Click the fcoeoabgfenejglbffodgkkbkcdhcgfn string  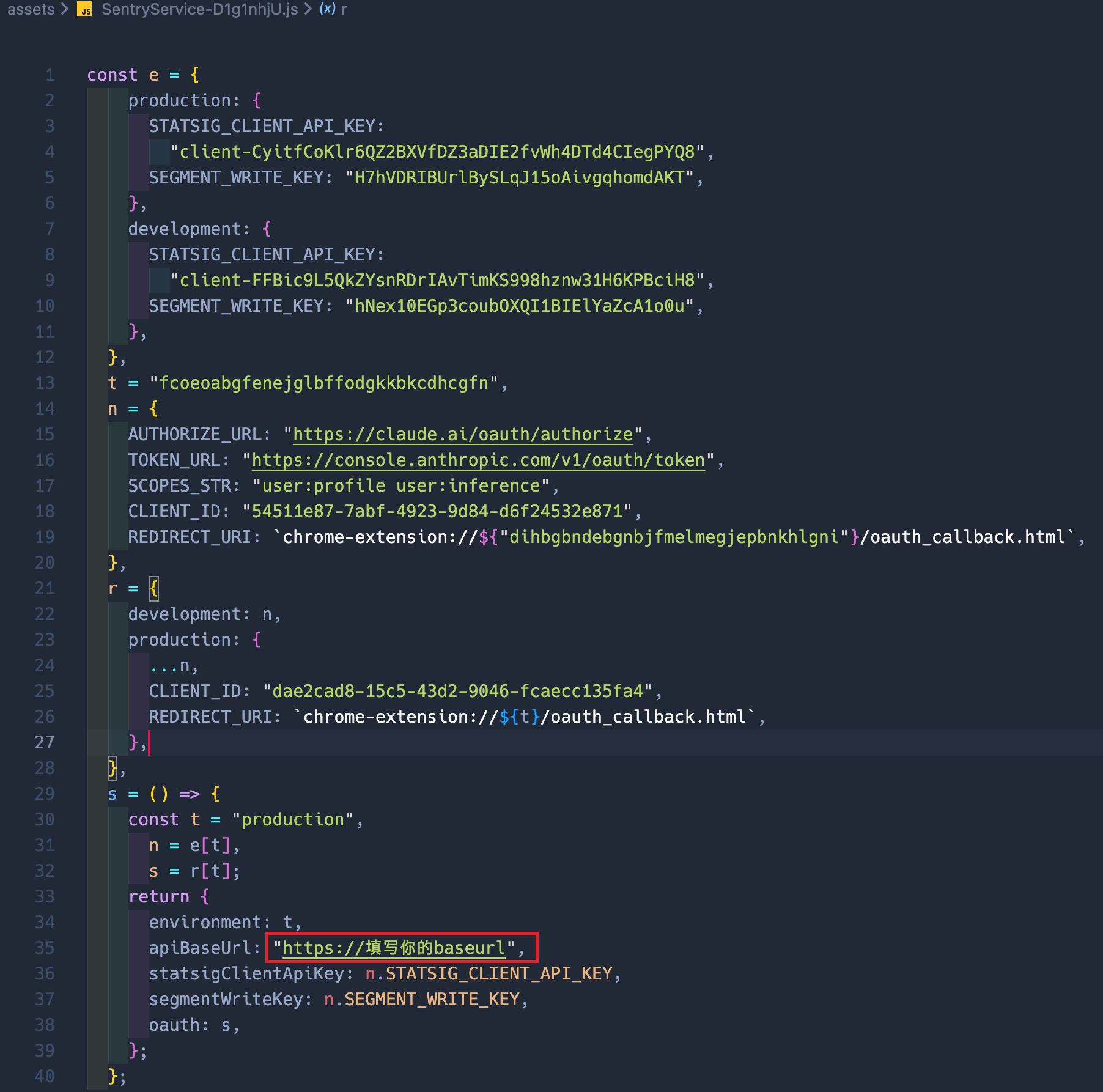point(323,383)
